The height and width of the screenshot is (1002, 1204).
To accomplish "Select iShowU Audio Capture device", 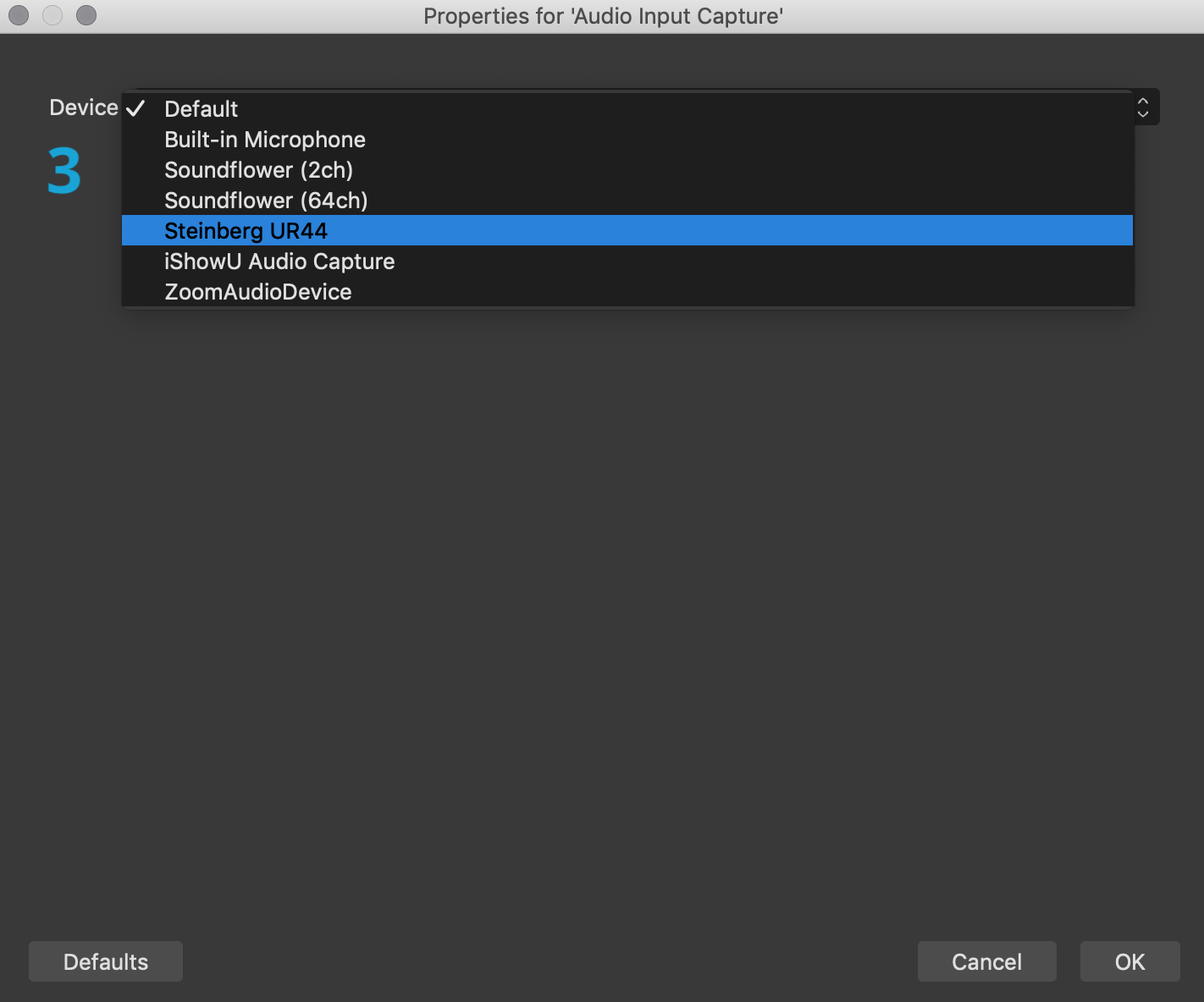I will (x=279, y=262).
